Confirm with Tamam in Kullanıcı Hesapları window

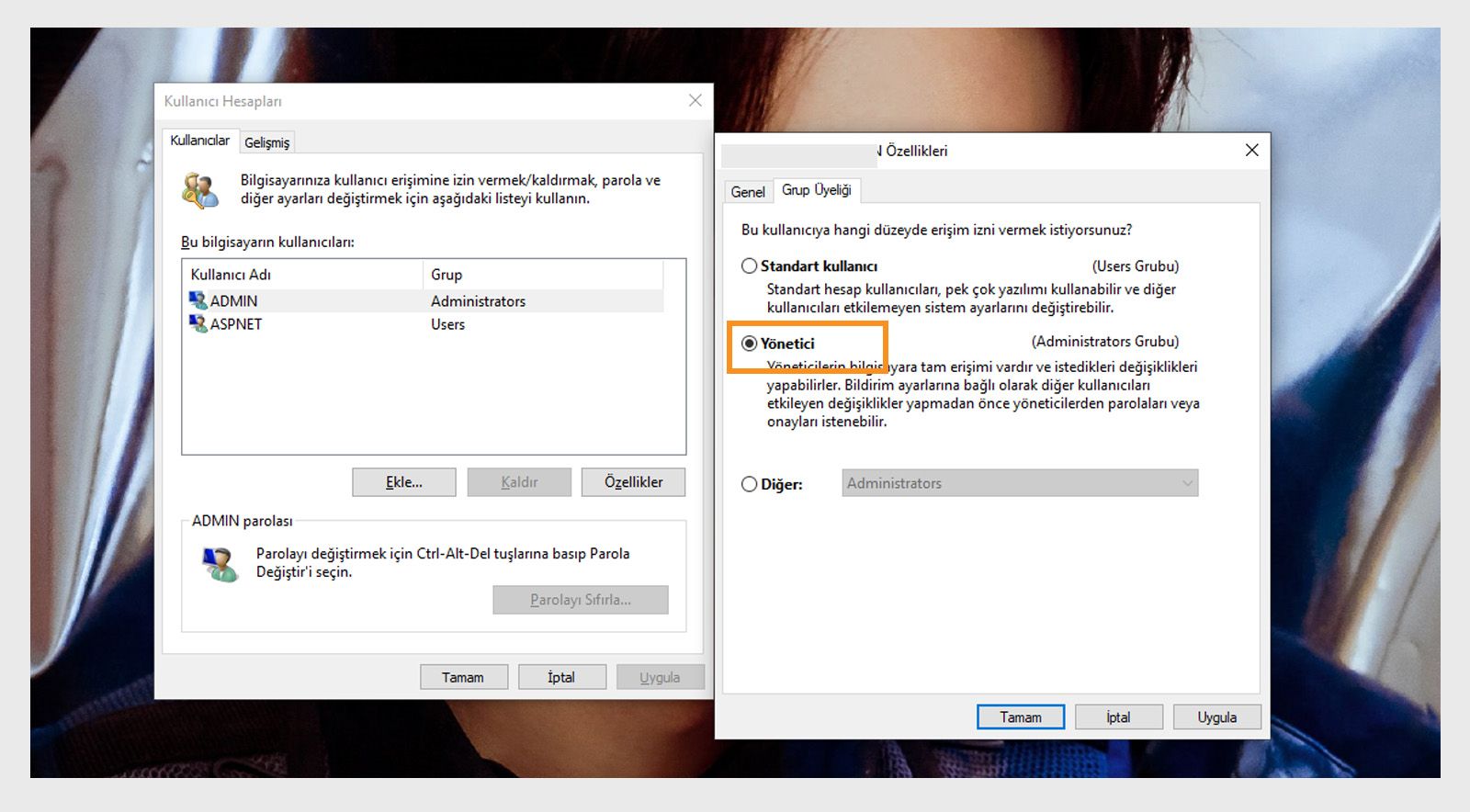463,677
